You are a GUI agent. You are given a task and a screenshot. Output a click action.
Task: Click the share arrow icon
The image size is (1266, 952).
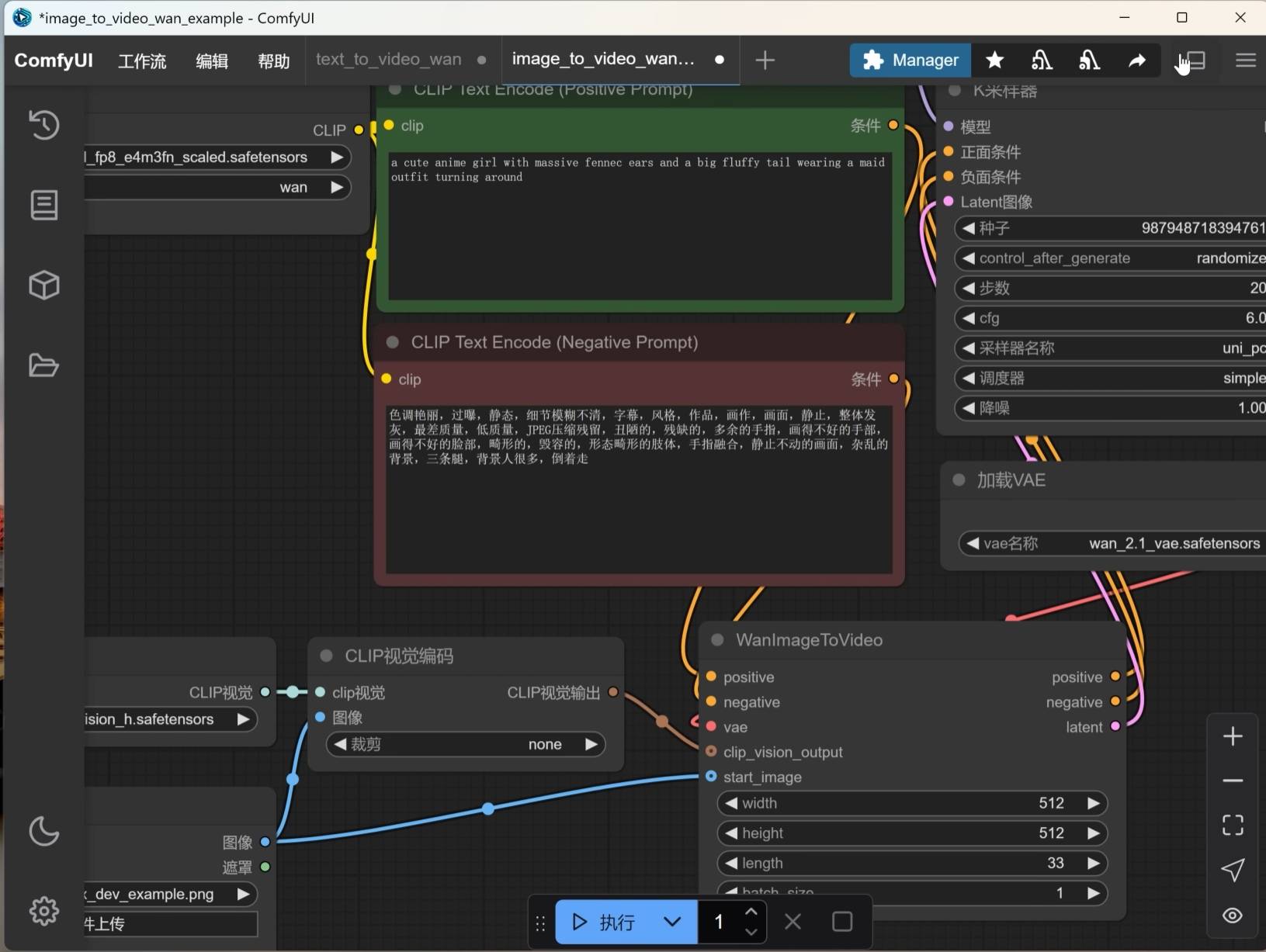pyautogui.click(x=1137, y=60)
